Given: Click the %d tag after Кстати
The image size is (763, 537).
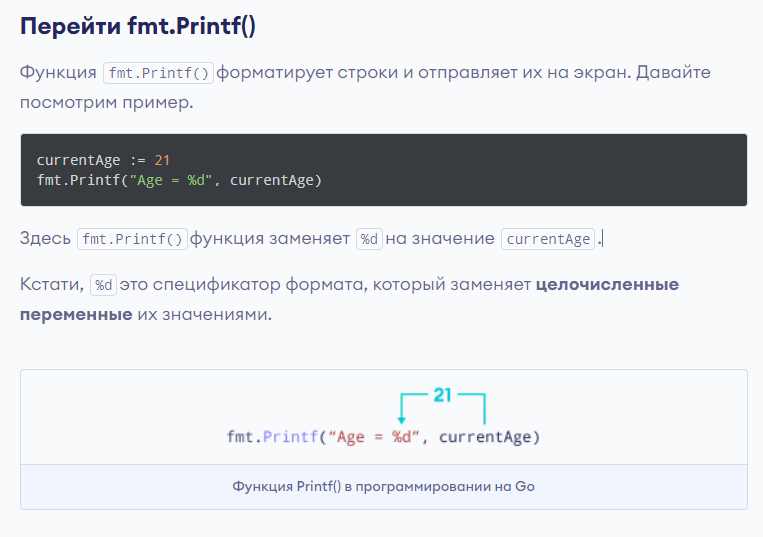Looking at the screenshot, I should tap(103, 285).
